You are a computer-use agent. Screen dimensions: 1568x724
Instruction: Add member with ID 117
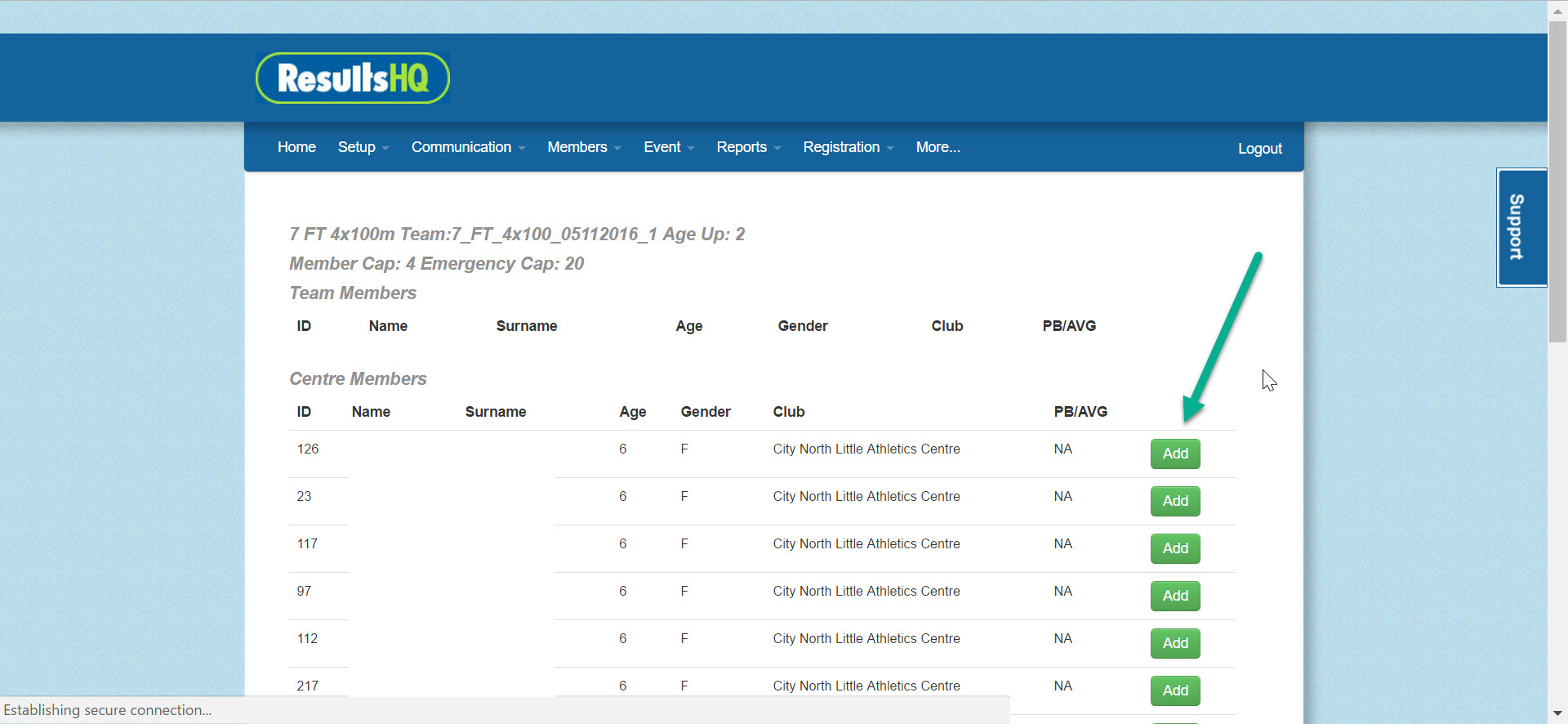click(x=1175, y=548)
